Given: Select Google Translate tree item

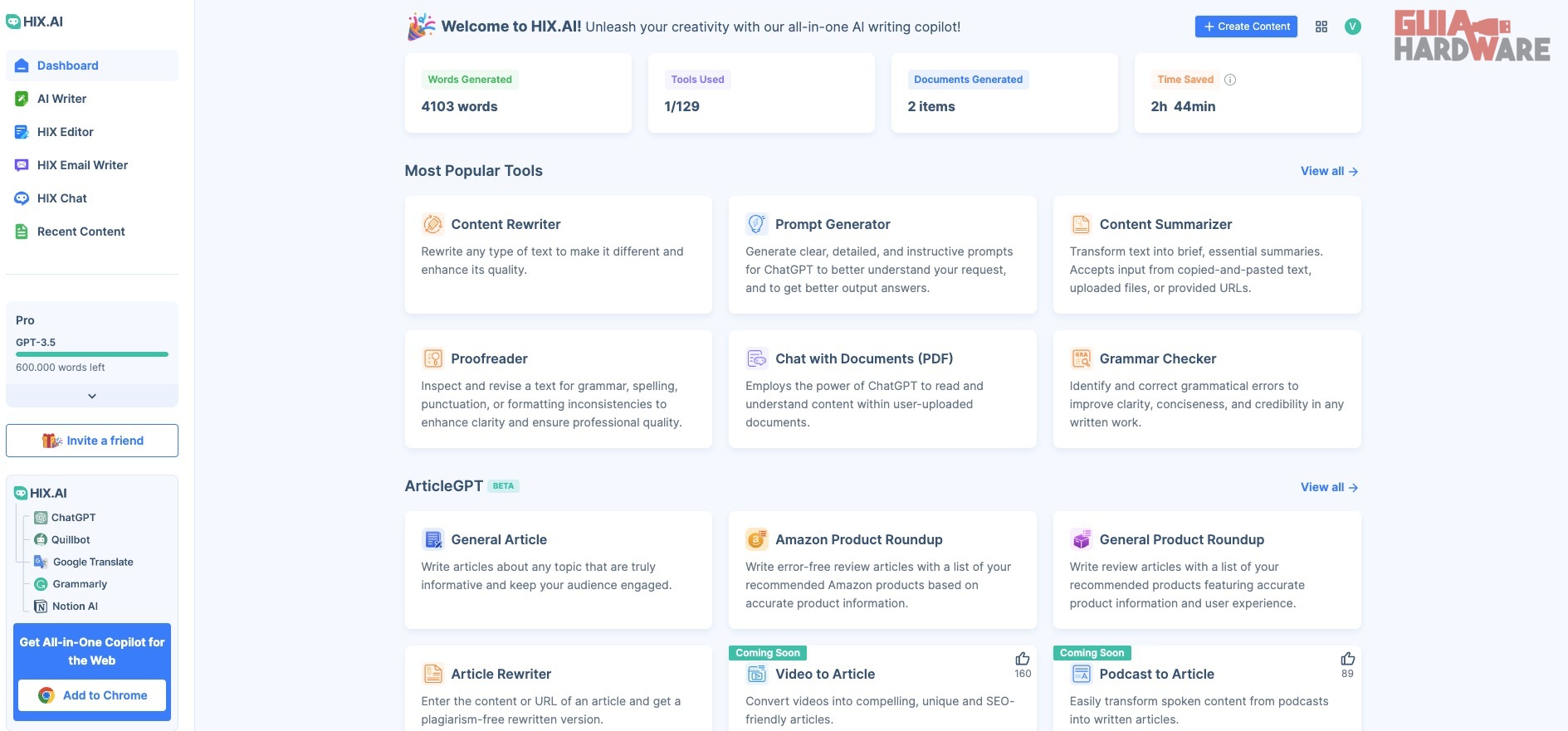Looking at the screenshot, I should click(84, 562).
